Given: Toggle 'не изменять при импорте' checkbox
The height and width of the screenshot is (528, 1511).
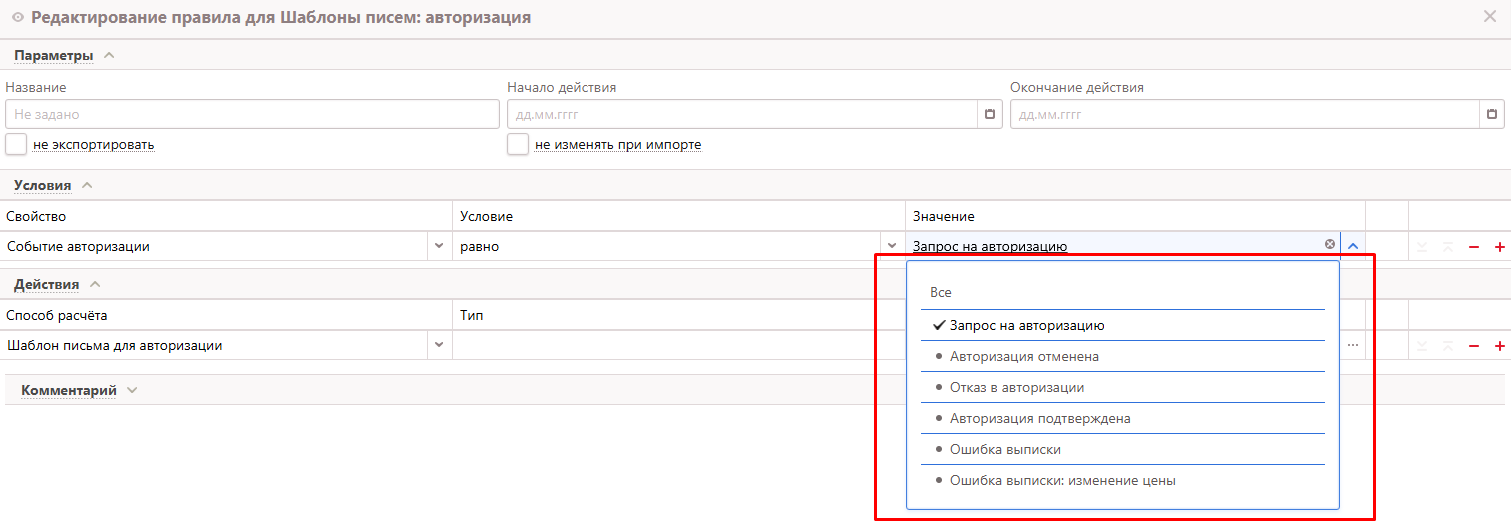Looking at the screenshot, I should (518, 145).
